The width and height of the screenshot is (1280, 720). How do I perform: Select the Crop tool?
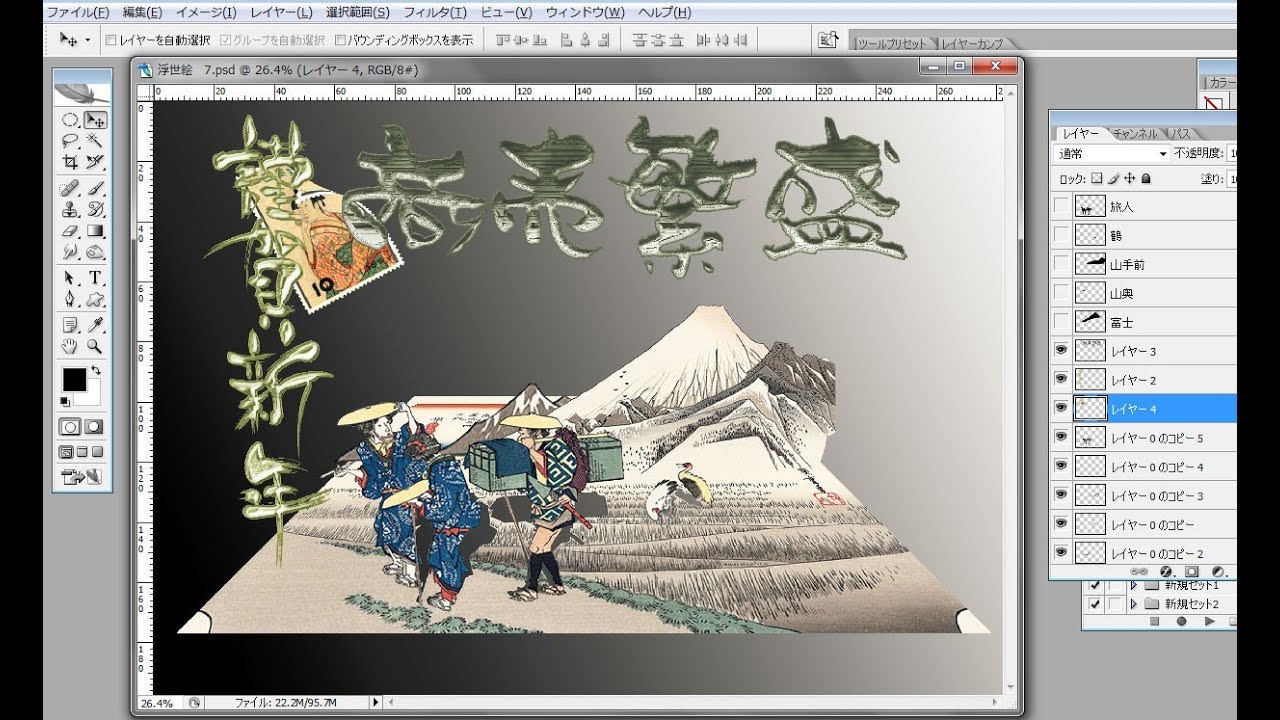point(70,161)
